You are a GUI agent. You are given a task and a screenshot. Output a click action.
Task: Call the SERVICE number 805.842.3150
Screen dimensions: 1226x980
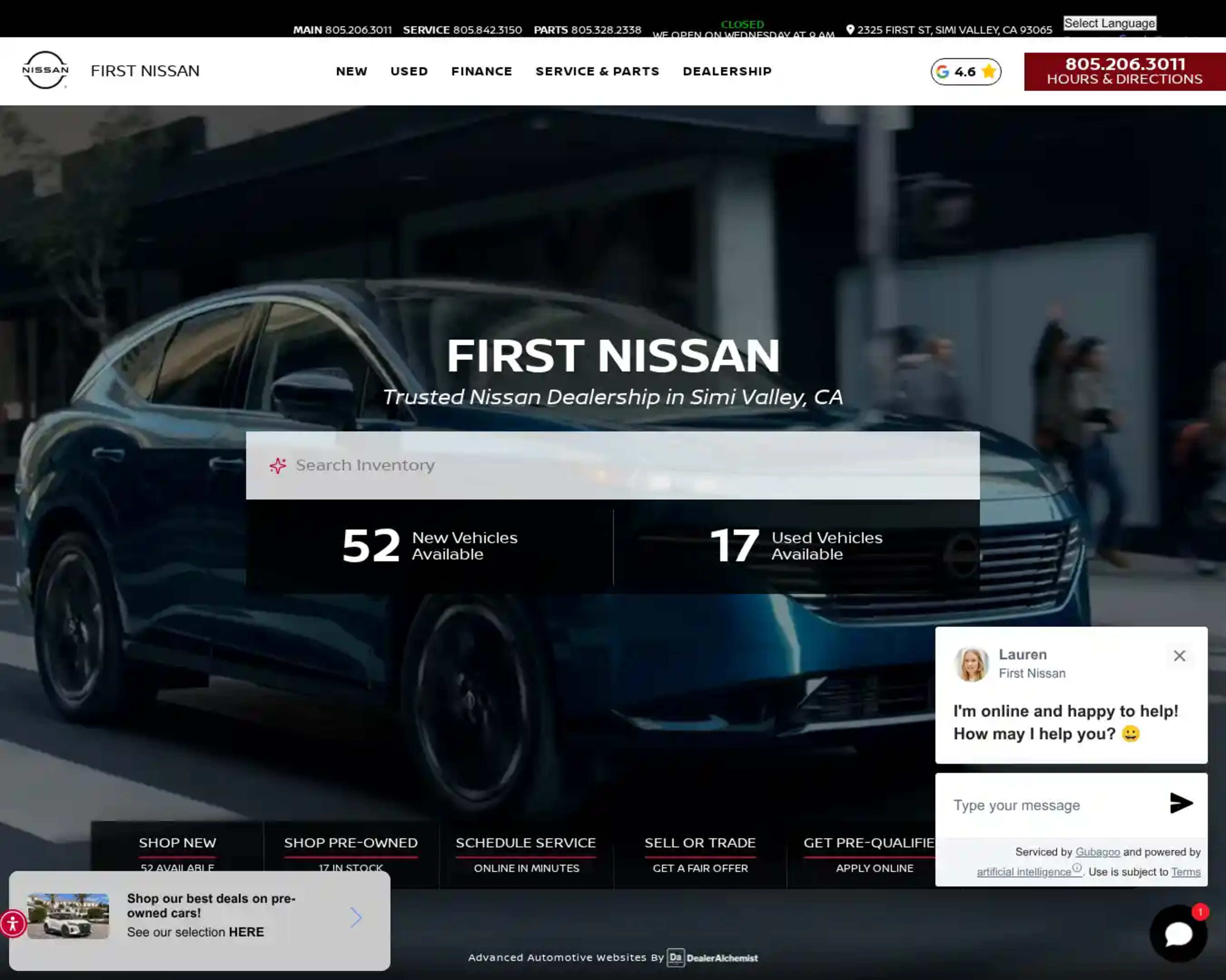(x=462, y=30)
